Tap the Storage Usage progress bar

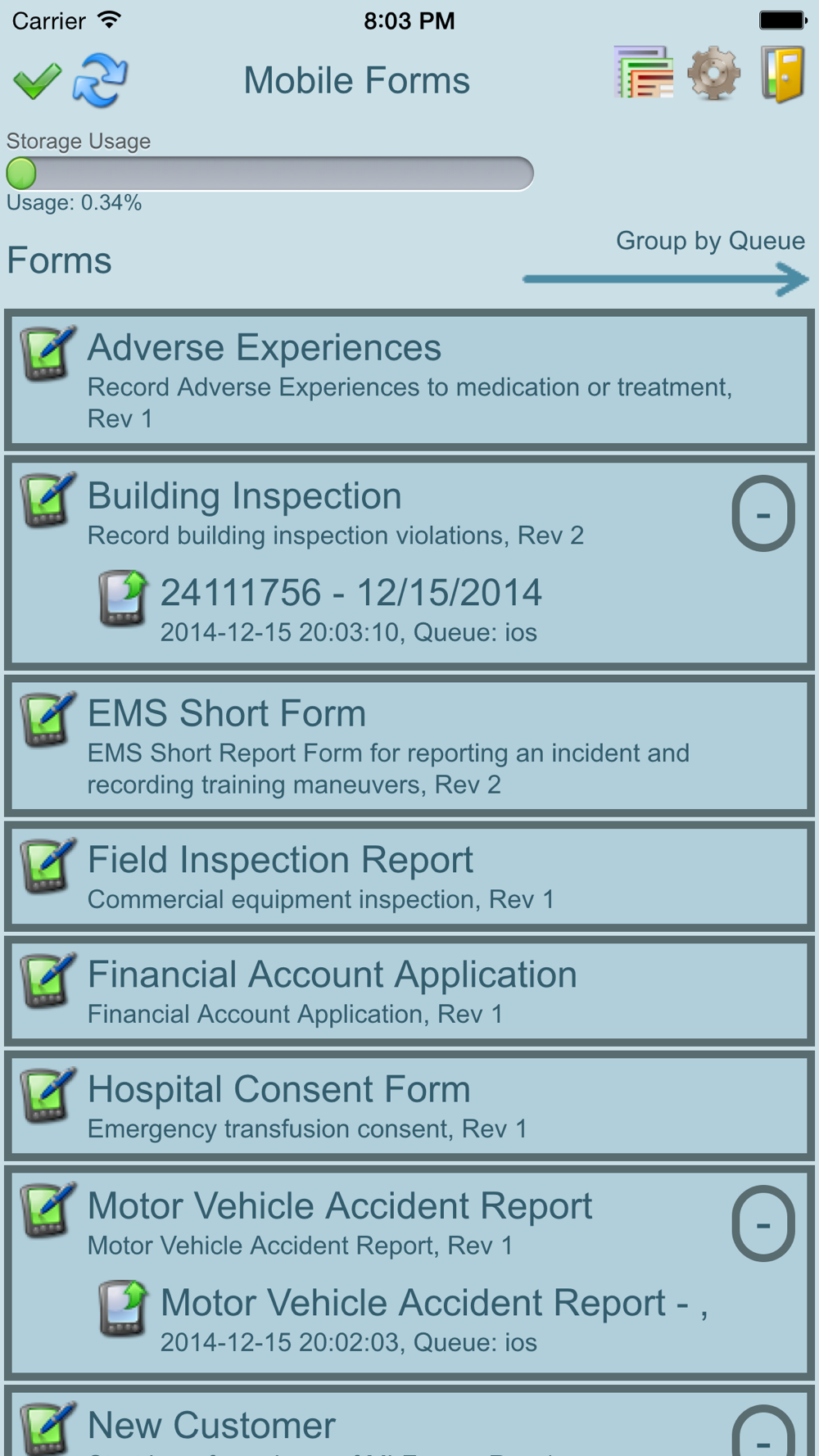[x=270, y=174]
